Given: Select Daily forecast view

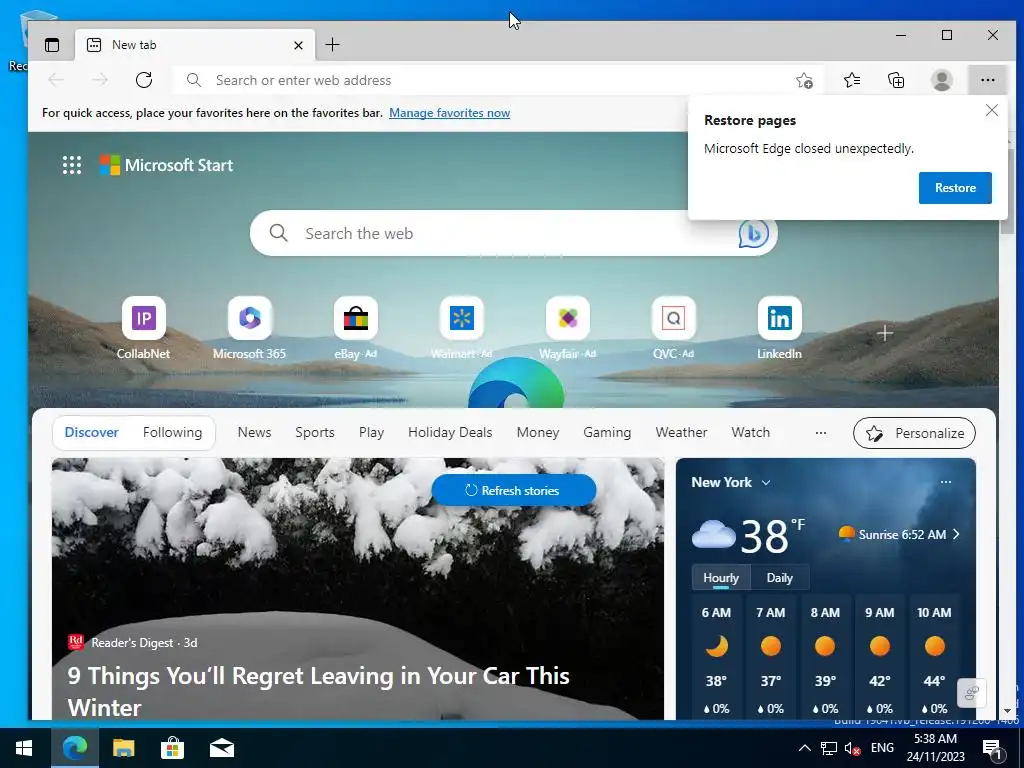Looking at the screenshot, I should [x=779, y=578].
